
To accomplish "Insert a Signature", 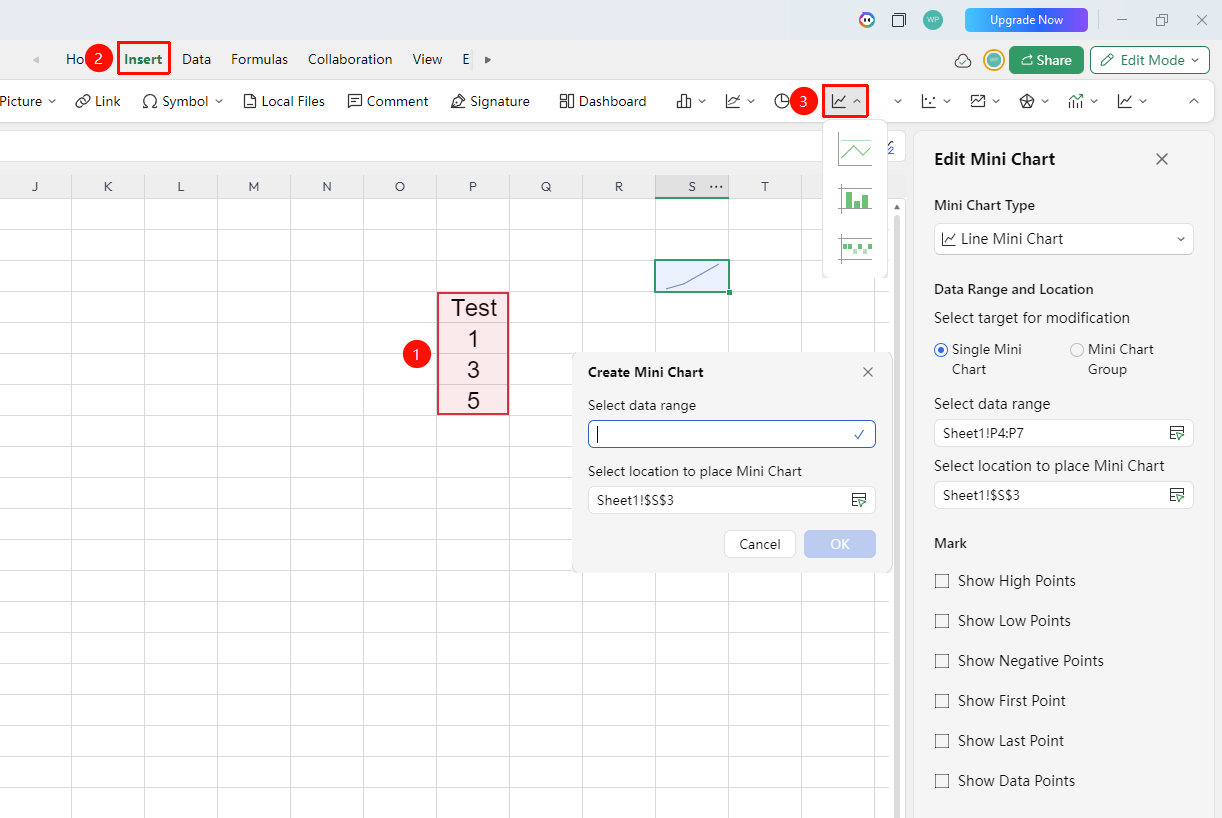I will pos(490,101).
